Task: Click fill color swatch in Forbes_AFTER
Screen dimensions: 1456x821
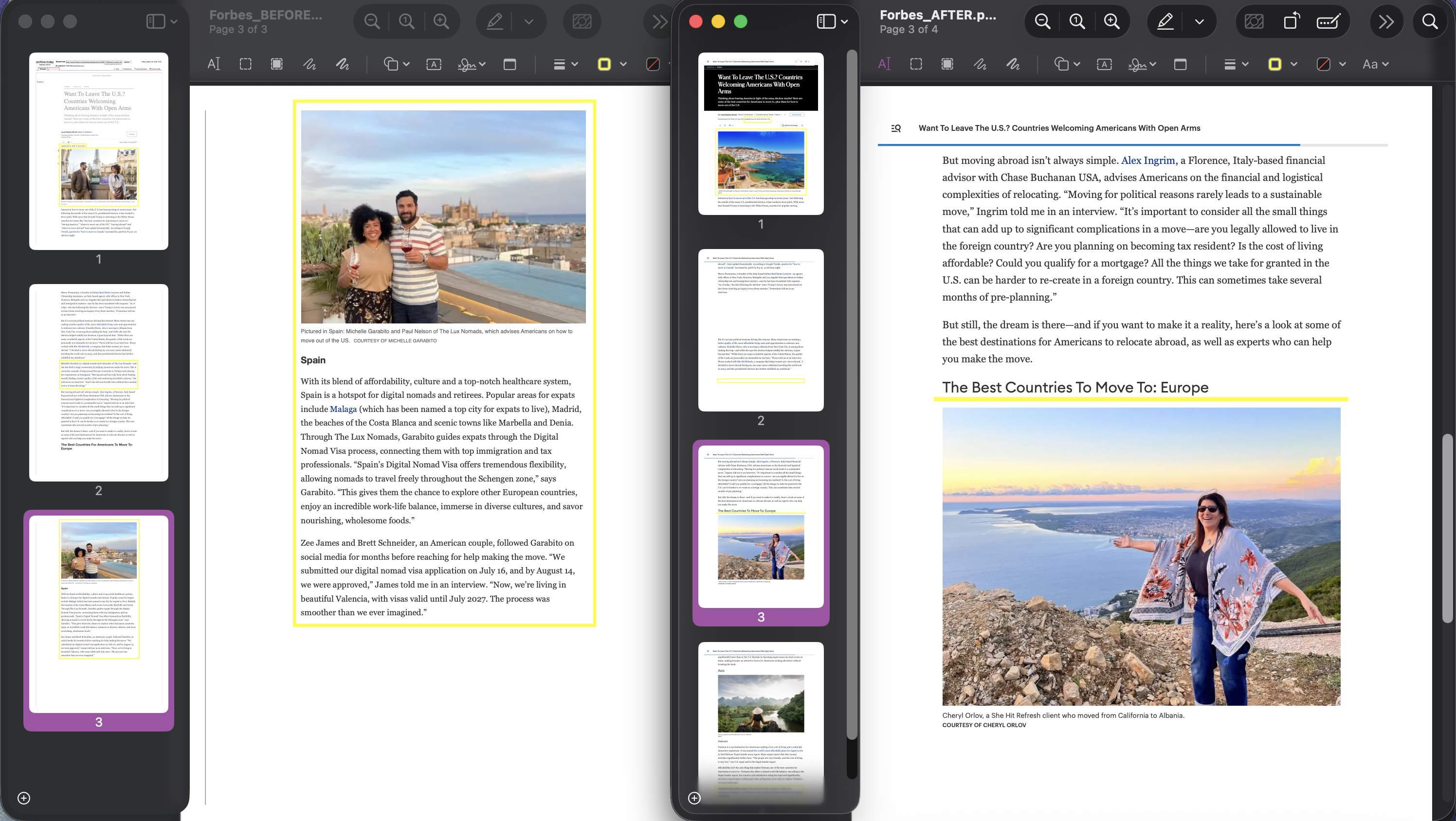Action: tap(1323, 64)
